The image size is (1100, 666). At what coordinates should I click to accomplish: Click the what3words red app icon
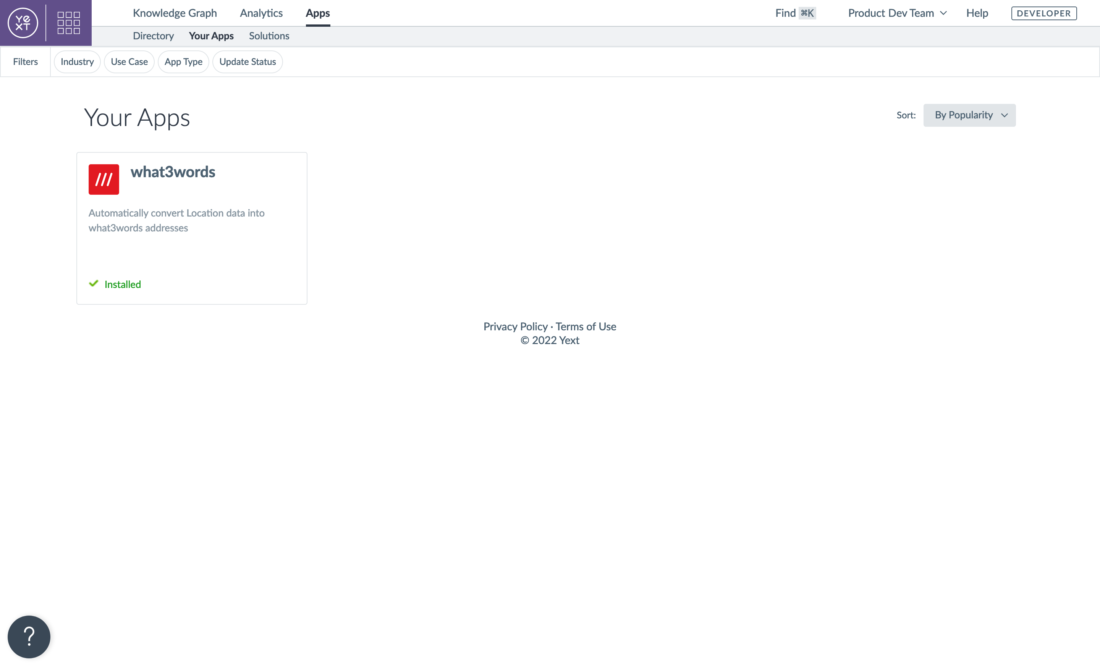[104, 179]
